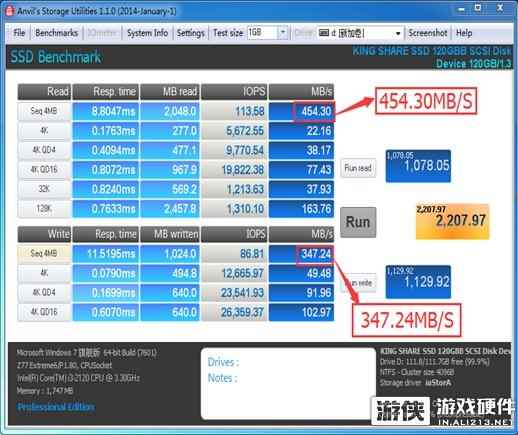Image resolution: width=518 pixels, height=435 pixels.
Task: Click the Run read button
Action: point(358,168)
